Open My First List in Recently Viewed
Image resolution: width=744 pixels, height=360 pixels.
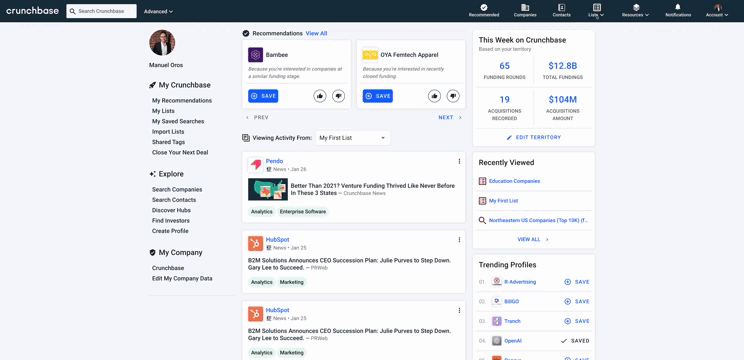(x=503, y=201)
